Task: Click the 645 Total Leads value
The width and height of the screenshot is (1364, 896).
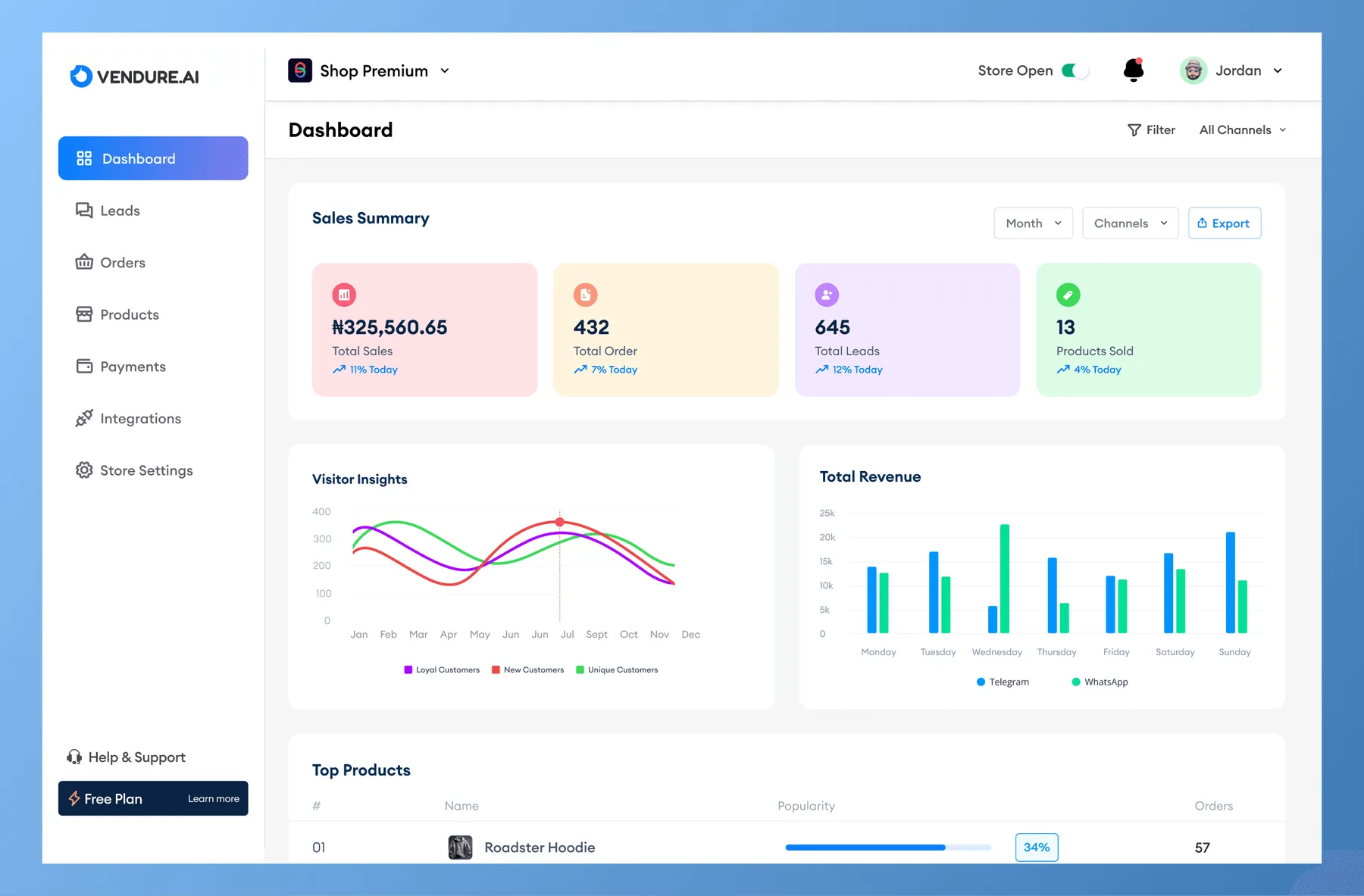Action: 832,327
